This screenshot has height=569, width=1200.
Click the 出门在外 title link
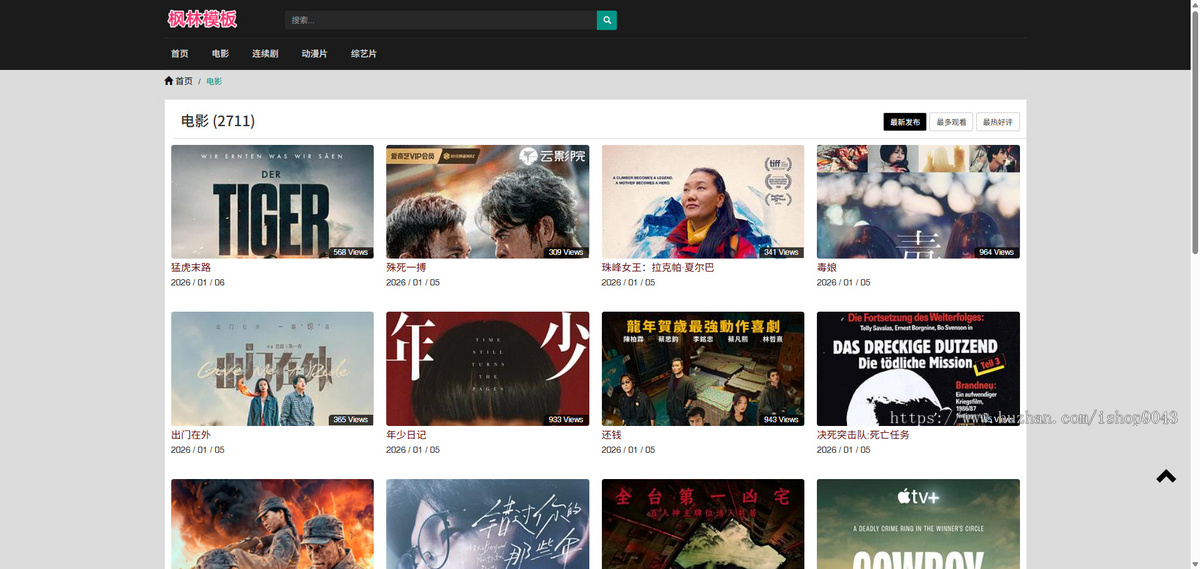191,435
